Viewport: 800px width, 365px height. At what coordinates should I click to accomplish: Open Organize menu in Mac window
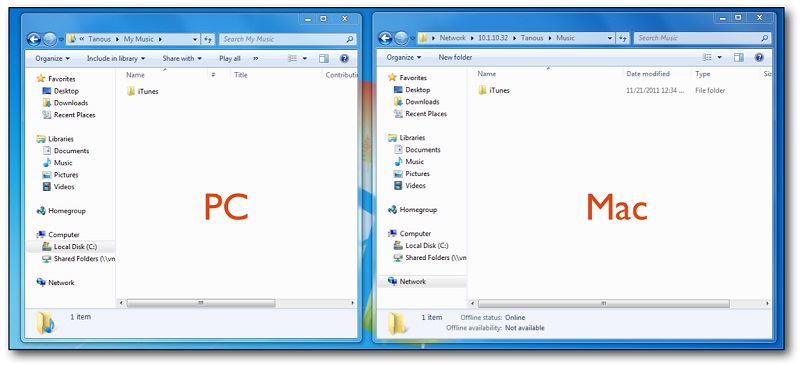(404, 58)
